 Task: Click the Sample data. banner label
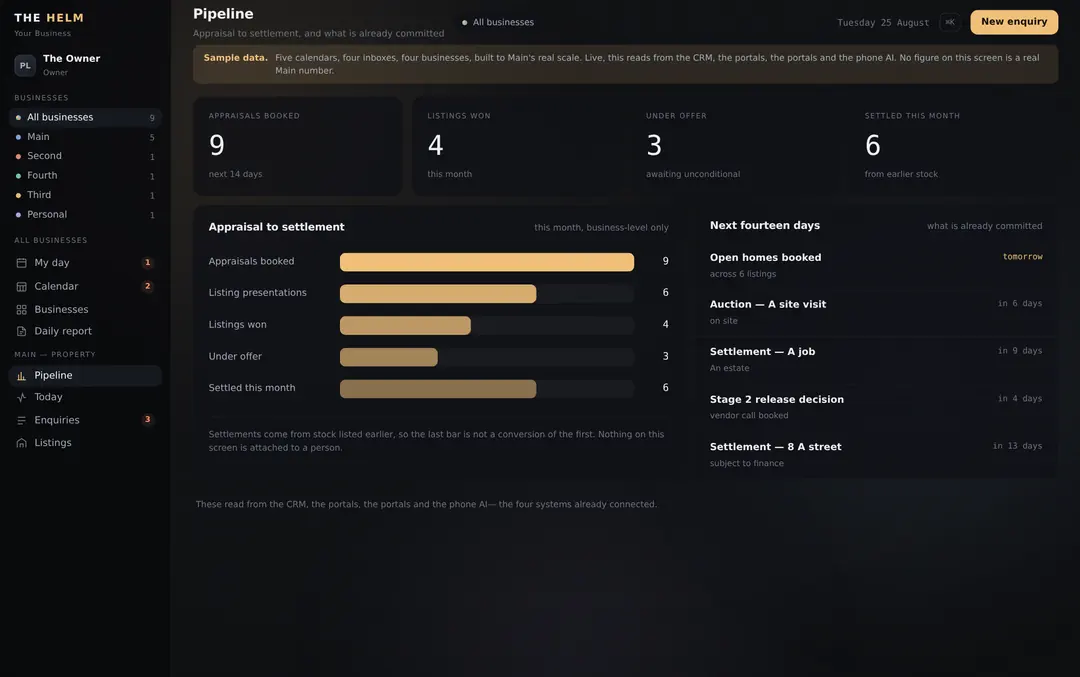(236, 58)
